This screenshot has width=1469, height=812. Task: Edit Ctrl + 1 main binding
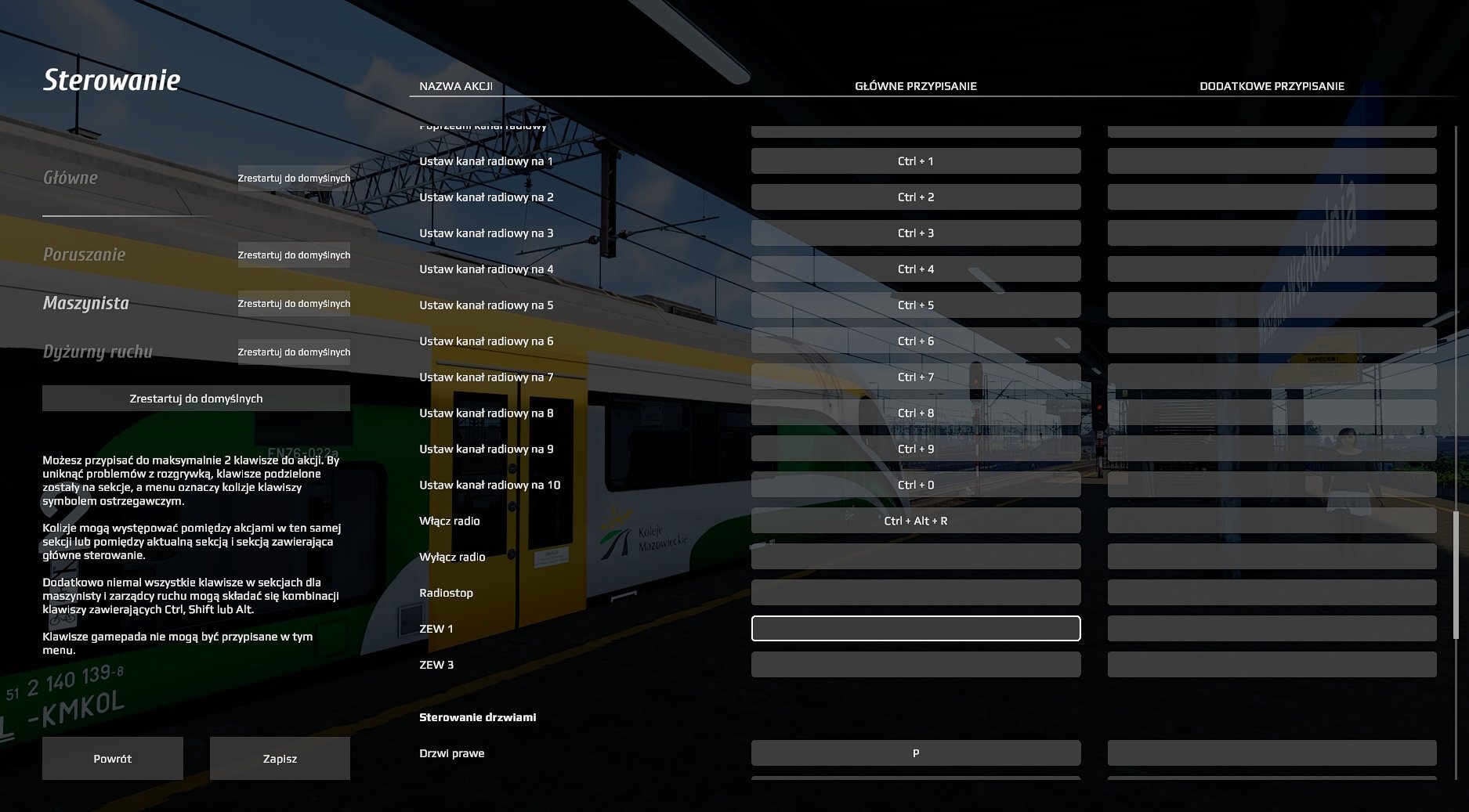916,161
